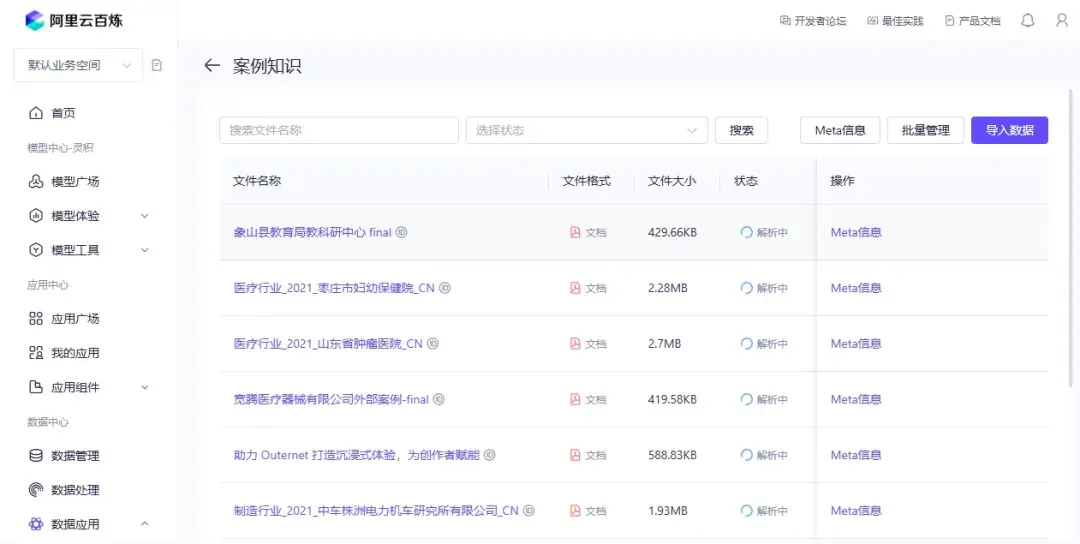
Task: Open Meta信息 for 助力 Outernet row
Action: 856,455
